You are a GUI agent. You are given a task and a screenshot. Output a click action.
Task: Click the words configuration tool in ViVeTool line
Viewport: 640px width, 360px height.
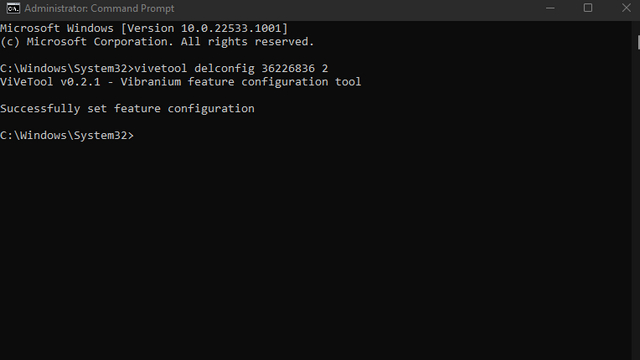pyautogui.click(x=301, y=82)
